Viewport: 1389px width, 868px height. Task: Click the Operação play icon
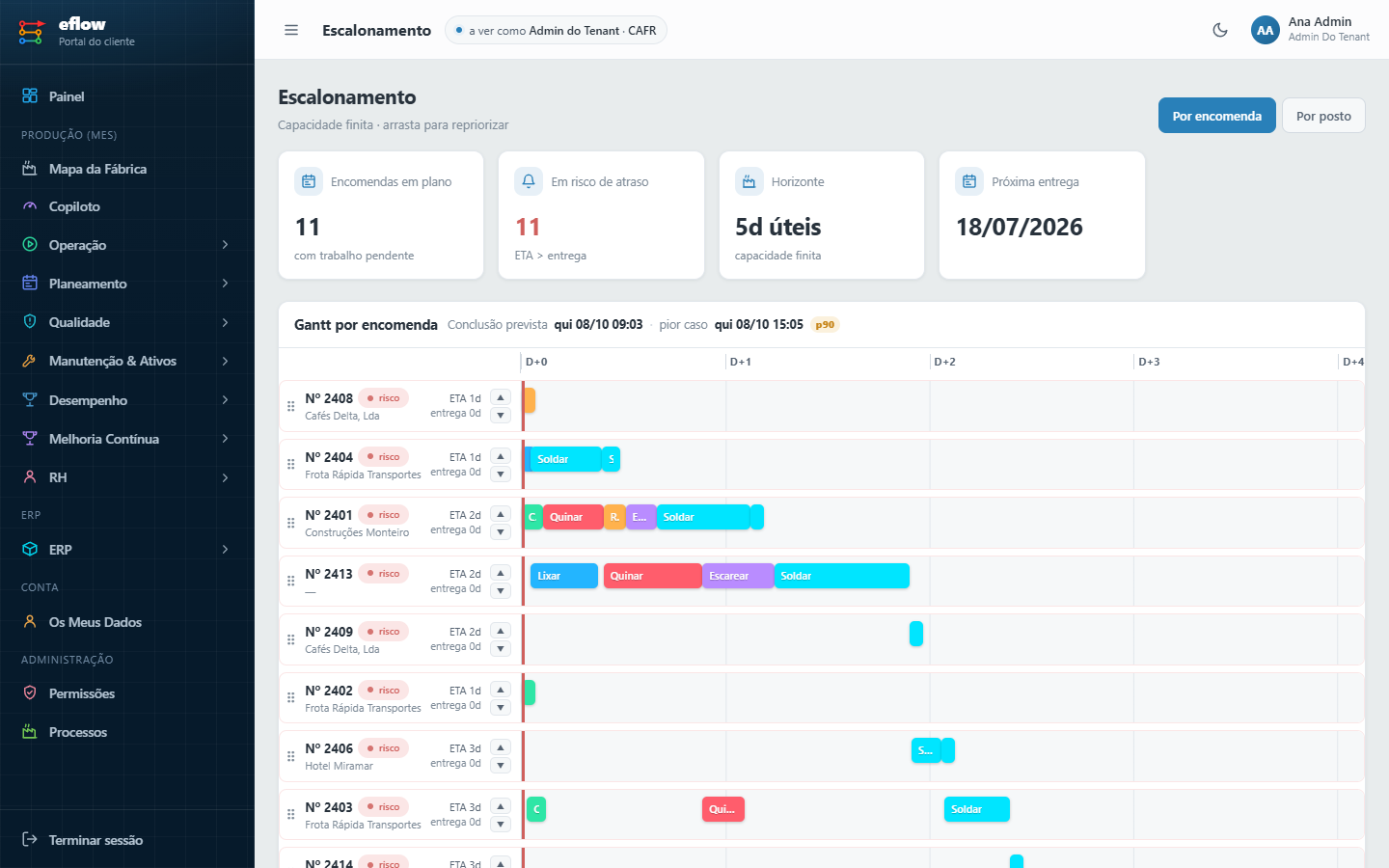[x=30, y=245]
